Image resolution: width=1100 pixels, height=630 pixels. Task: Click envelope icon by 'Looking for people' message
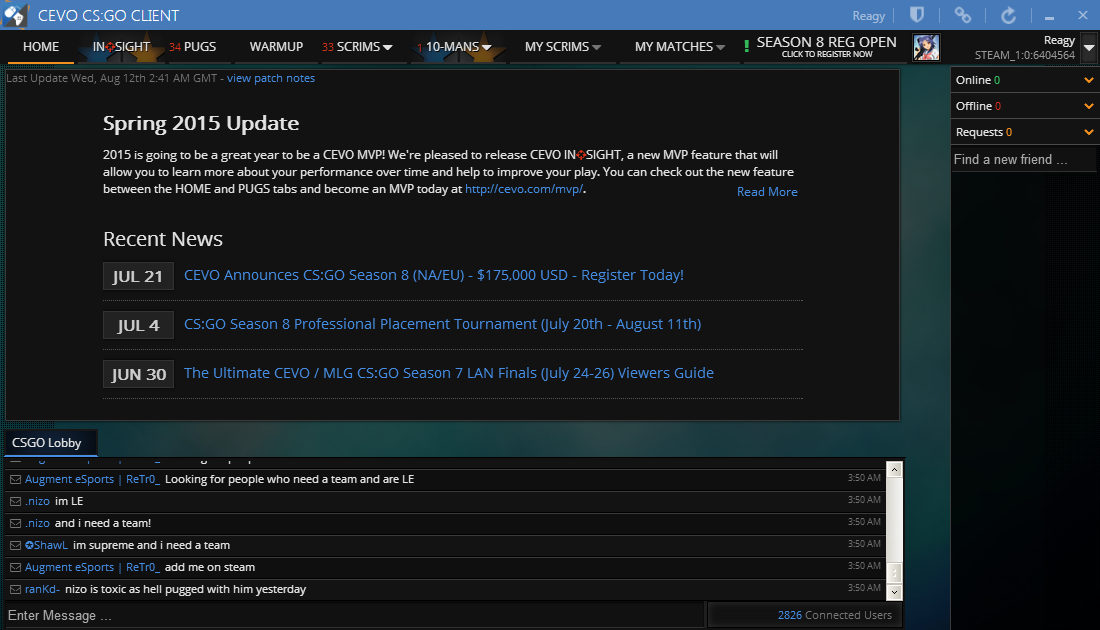pos(15,479)
